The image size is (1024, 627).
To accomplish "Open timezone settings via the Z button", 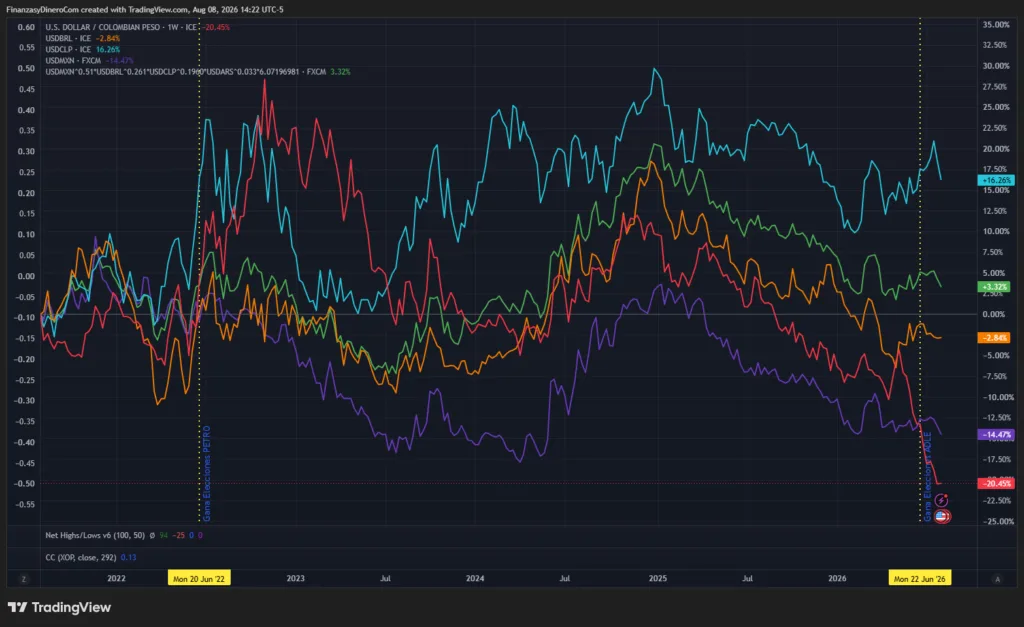I will [x=24, y=579].
